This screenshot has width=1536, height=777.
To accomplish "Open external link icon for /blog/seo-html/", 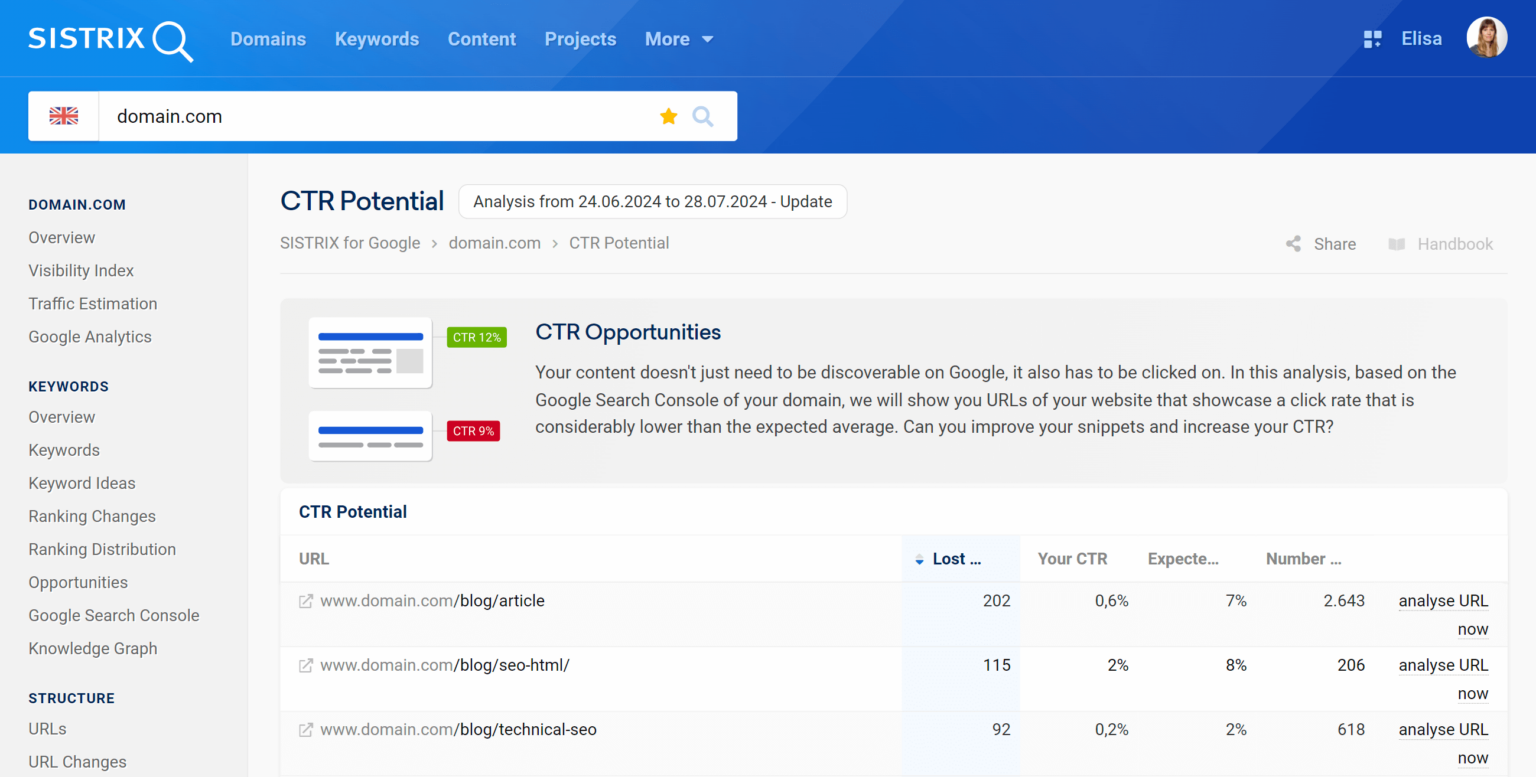I will (x=306, y=665).
